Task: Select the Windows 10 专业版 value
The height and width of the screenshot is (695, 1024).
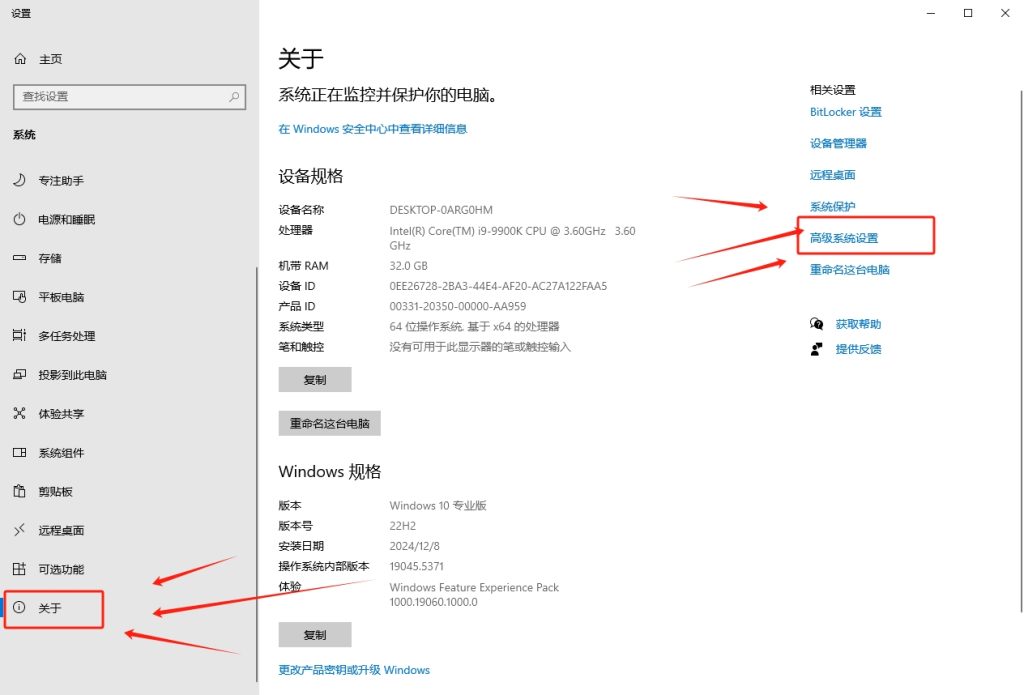Action: [438, 506]
